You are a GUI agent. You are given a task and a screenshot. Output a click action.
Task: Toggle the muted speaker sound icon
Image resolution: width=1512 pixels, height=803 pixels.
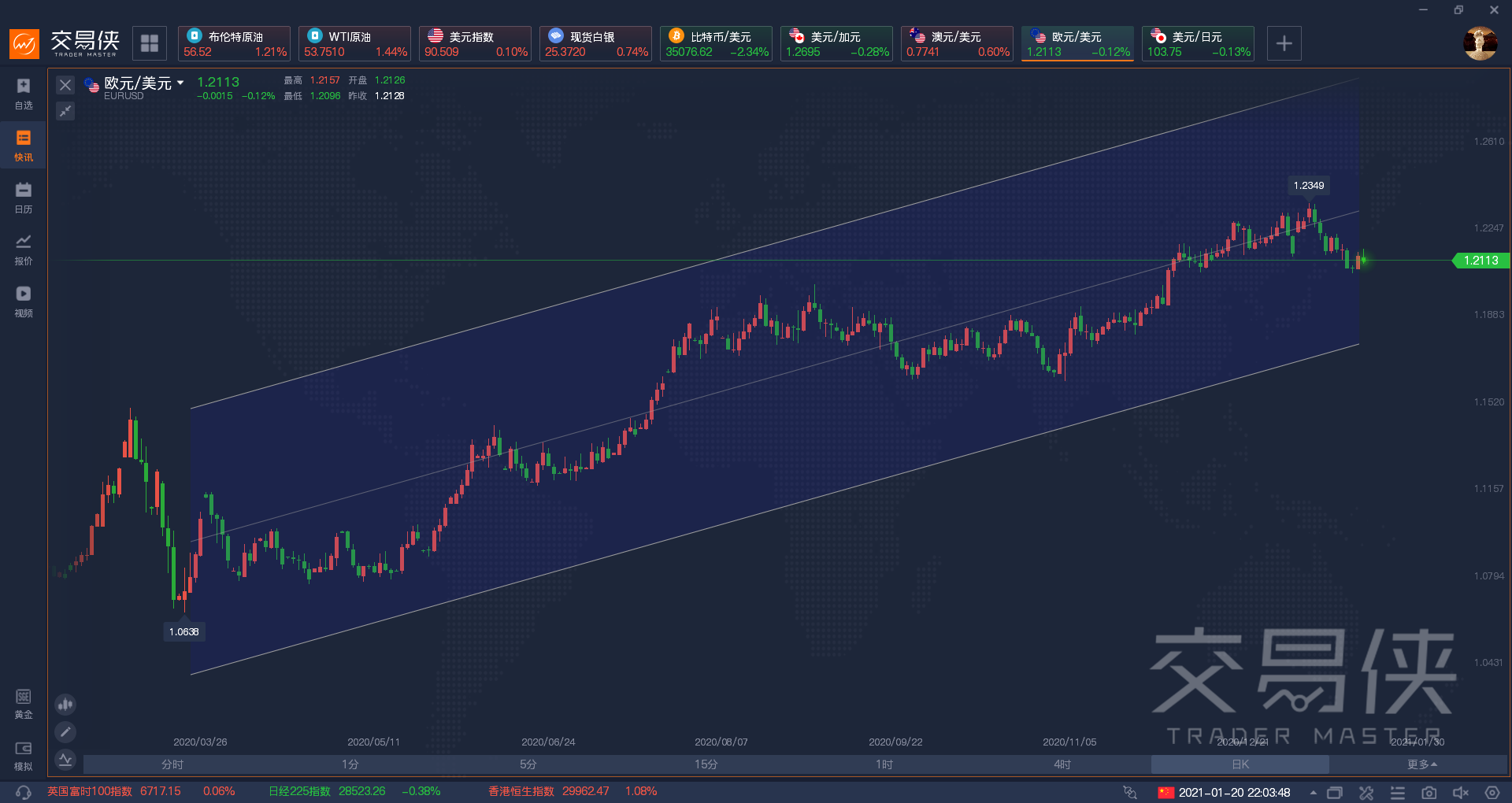1460,792
